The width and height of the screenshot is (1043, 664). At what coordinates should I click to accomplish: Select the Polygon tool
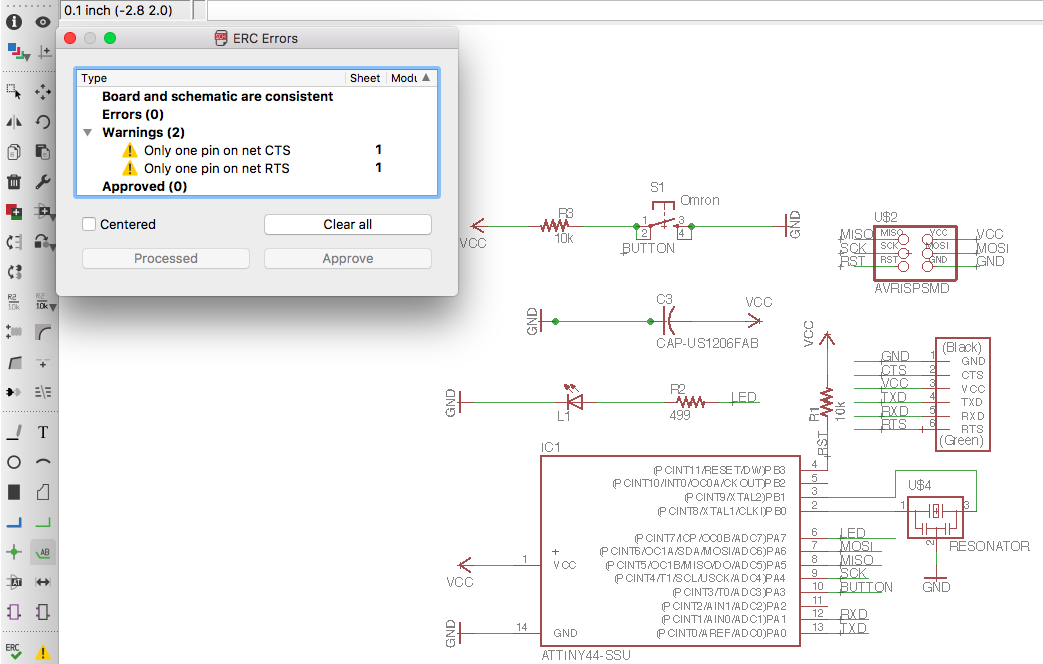point(43,492)
